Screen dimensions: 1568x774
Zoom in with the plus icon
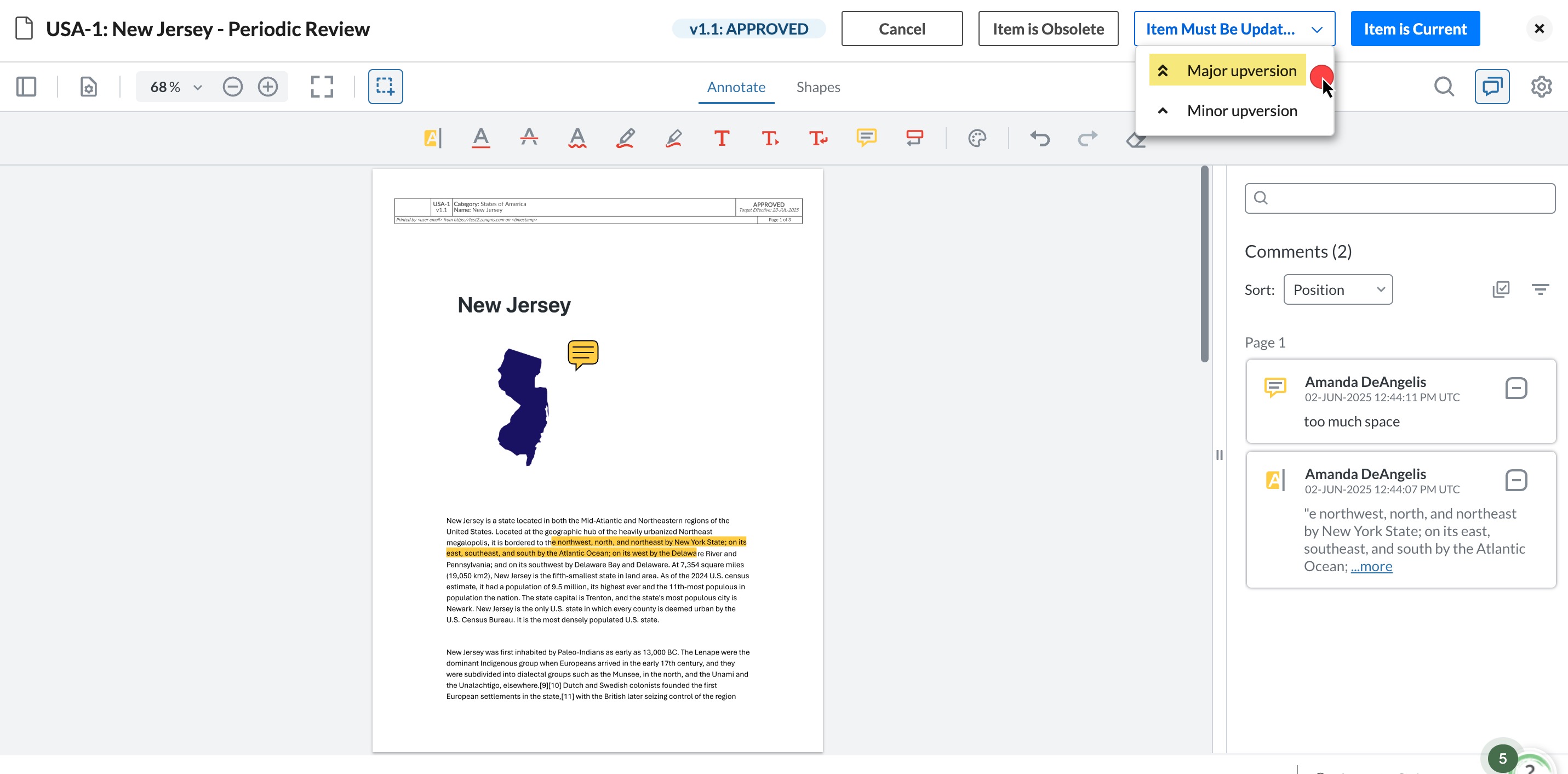268,87
